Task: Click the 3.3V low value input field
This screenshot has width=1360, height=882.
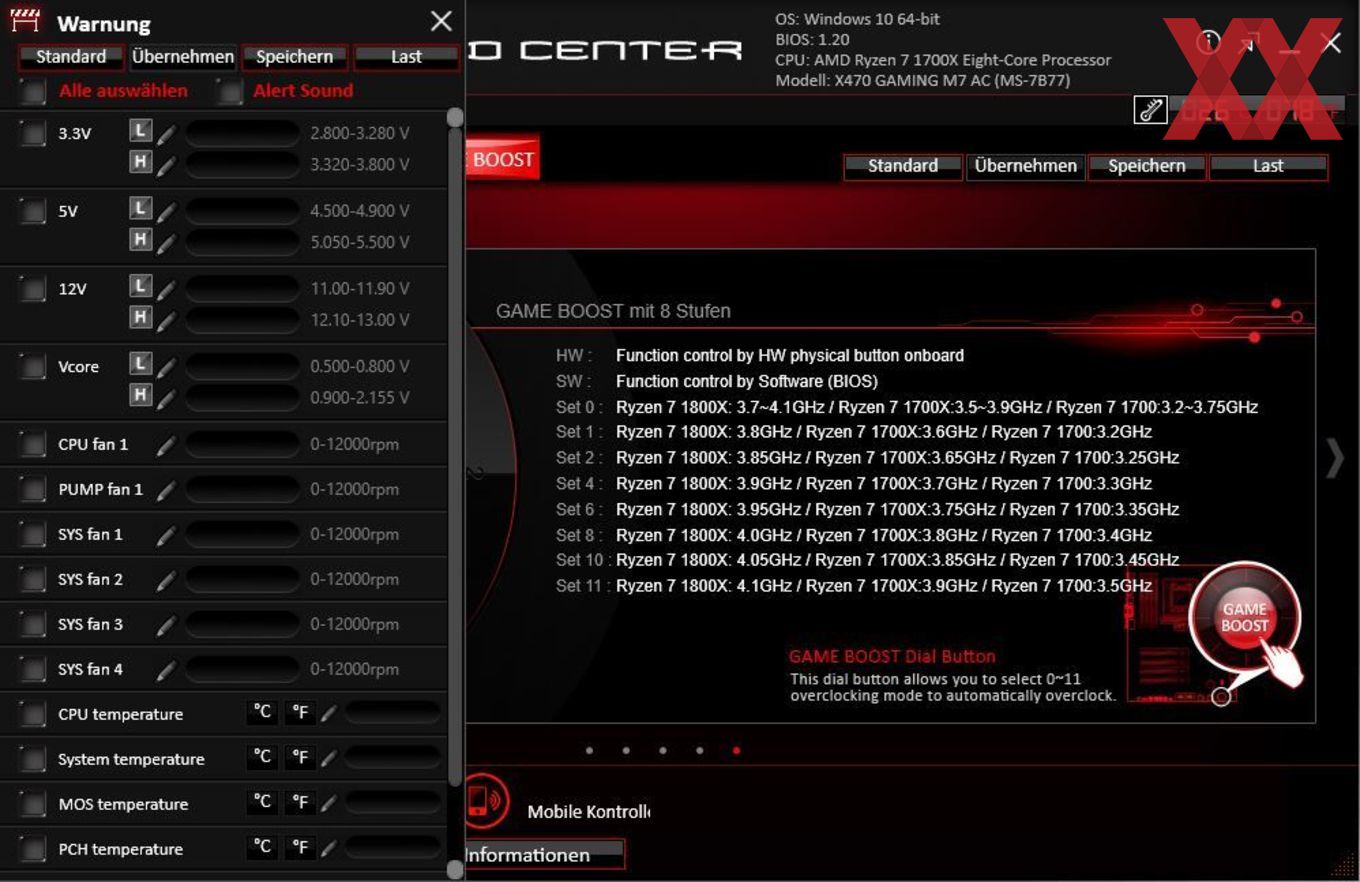Action: tap(242, 133)
